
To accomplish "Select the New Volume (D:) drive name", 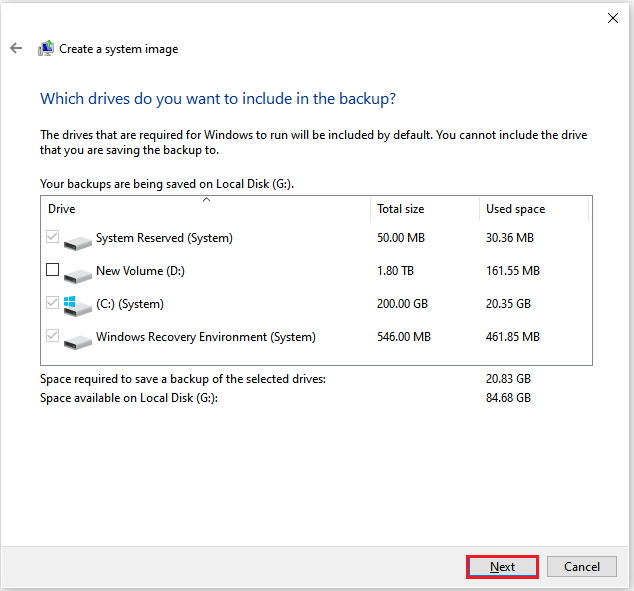I will [140, 271].
